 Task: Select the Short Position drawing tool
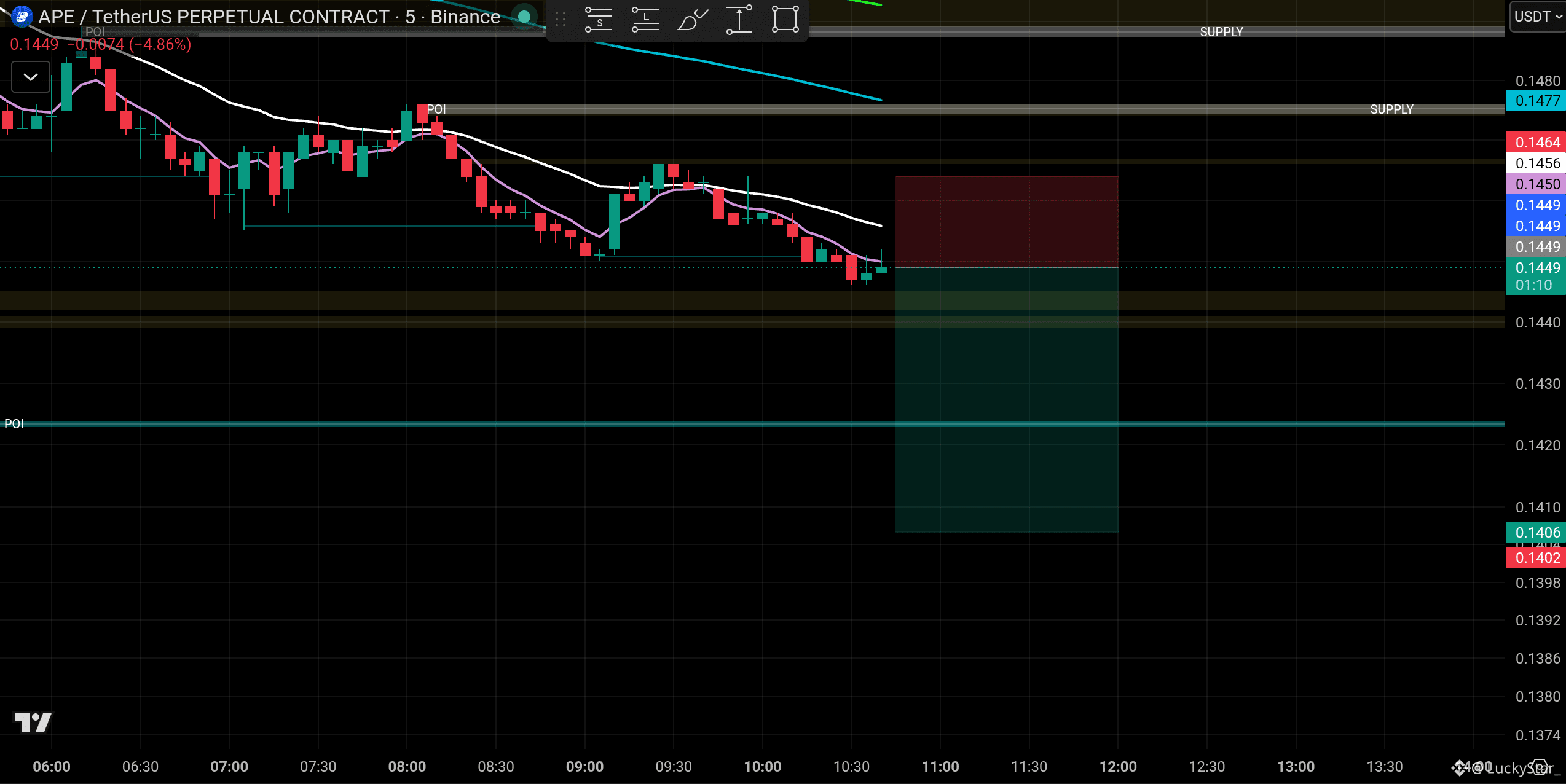tap(599, 19)
